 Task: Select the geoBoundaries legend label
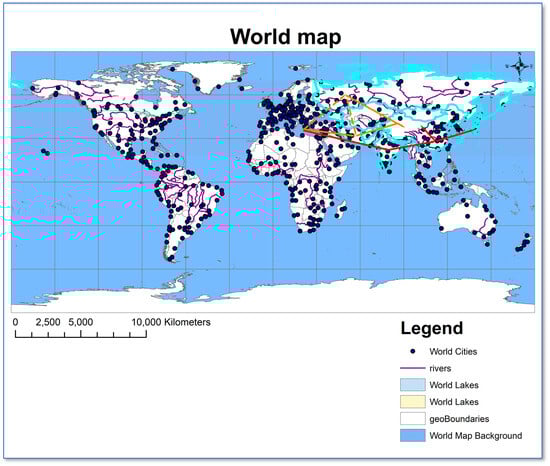coord(459,419)
